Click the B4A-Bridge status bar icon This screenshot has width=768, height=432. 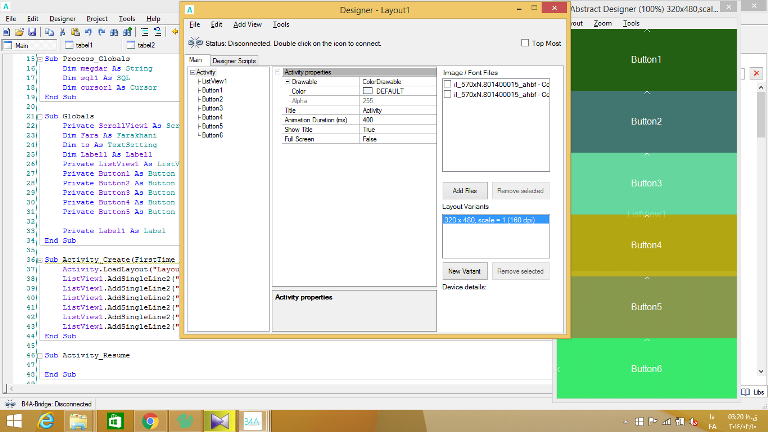coord(10,404)
